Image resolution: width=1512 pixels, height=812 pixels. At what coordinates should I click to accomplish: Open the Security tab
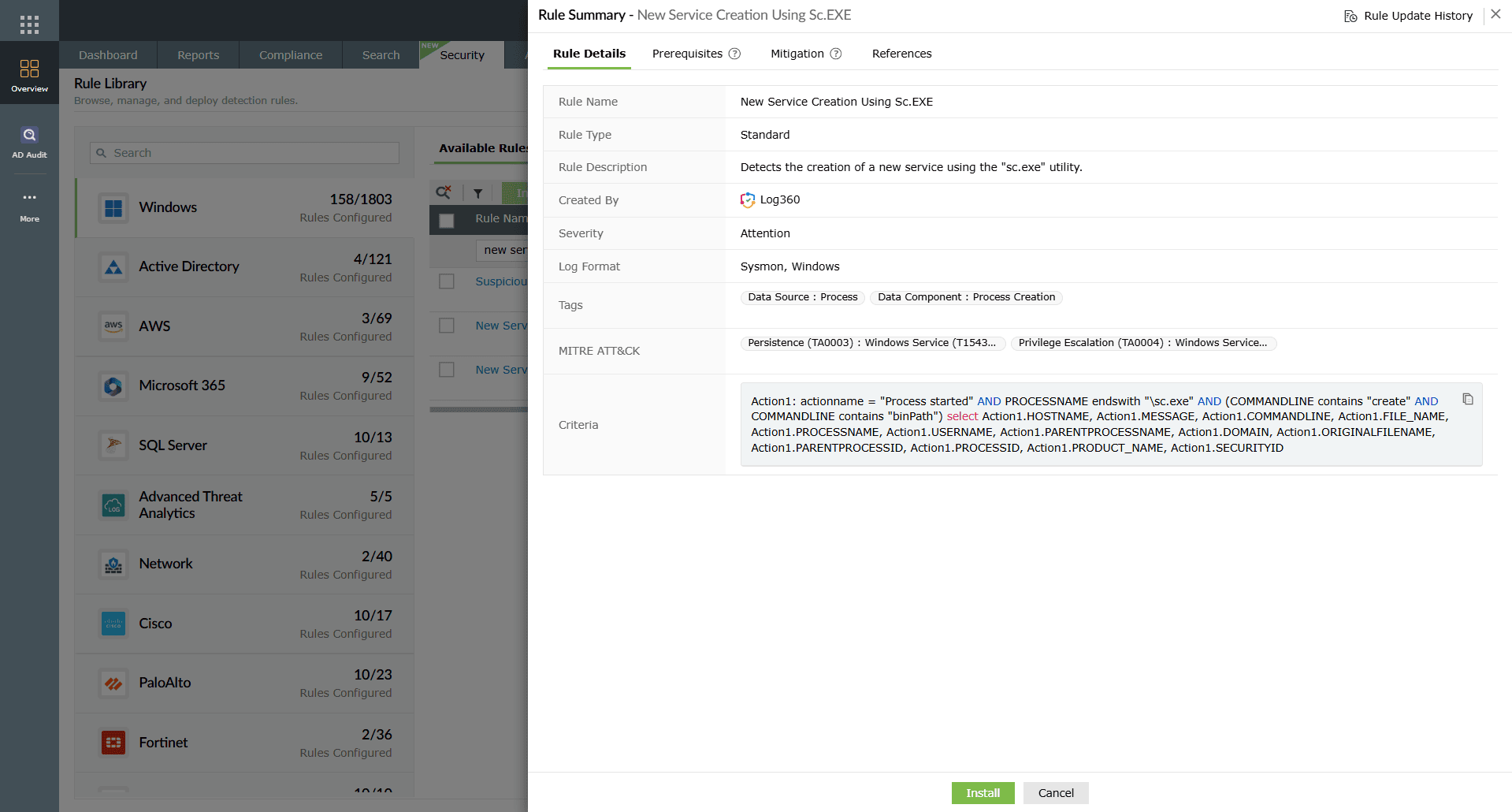(462, 55)
